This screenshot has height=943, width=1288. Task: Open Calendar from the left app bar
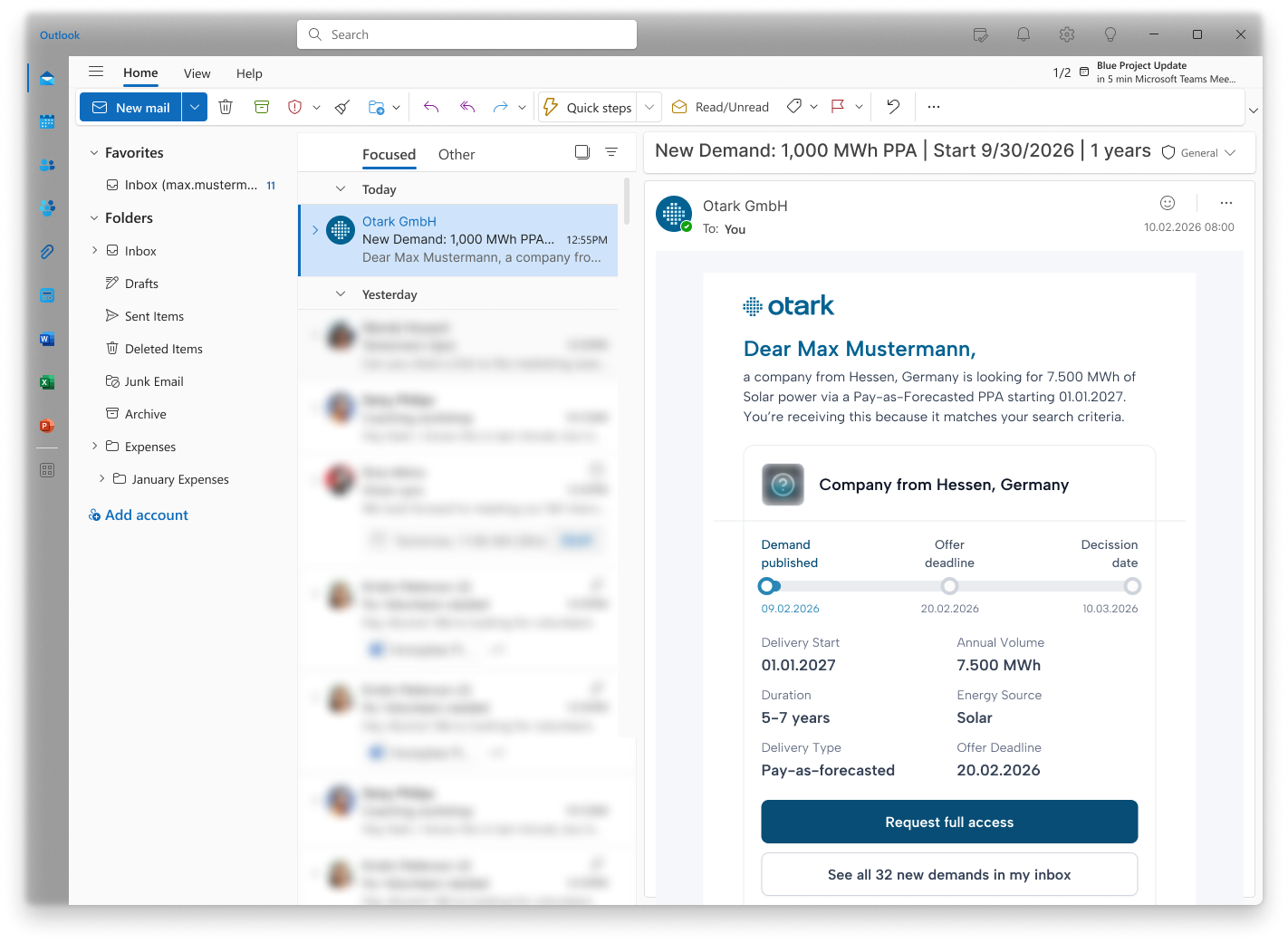point(46,120)
